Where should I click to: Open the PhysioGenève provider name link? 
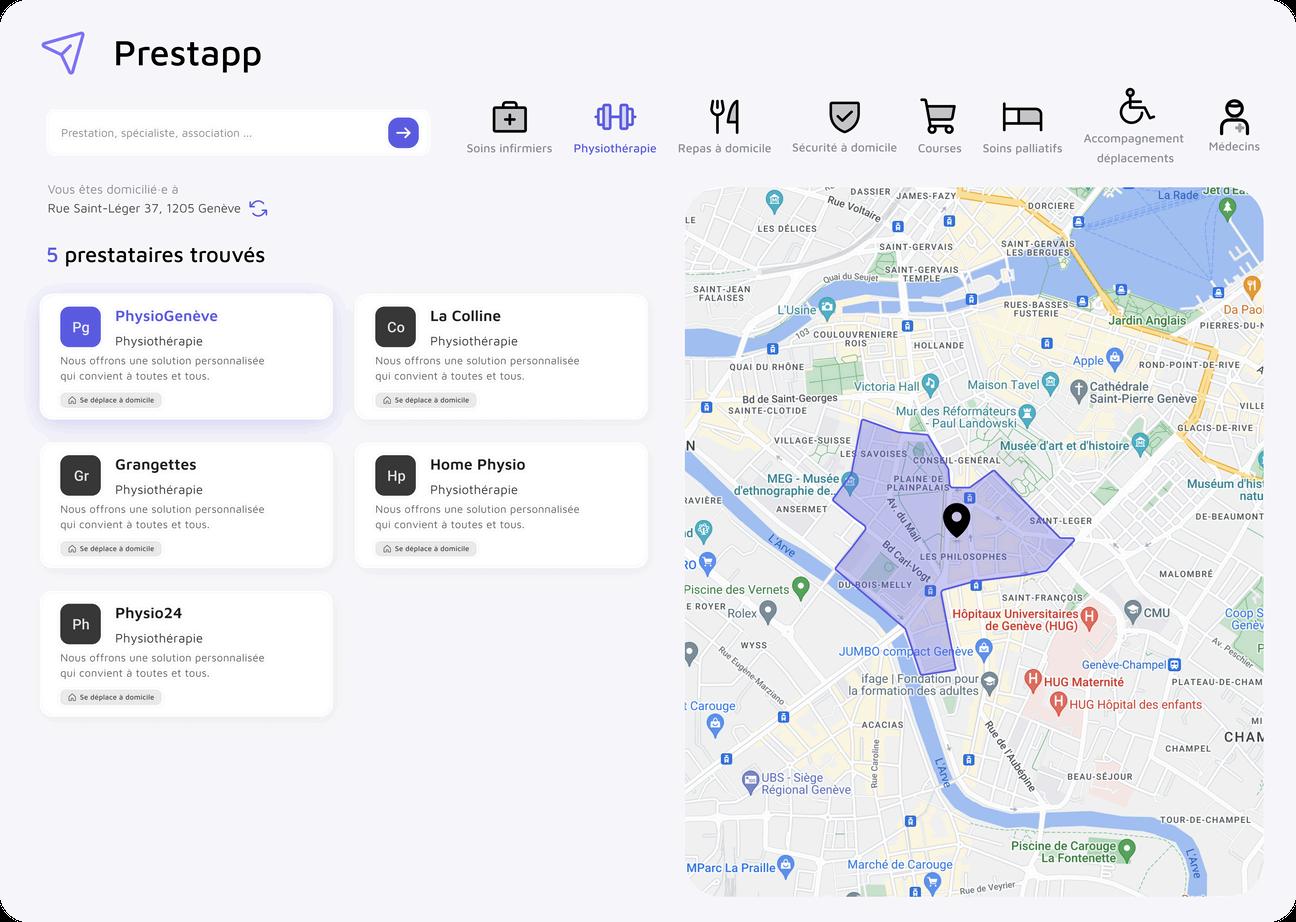point(166,316)
